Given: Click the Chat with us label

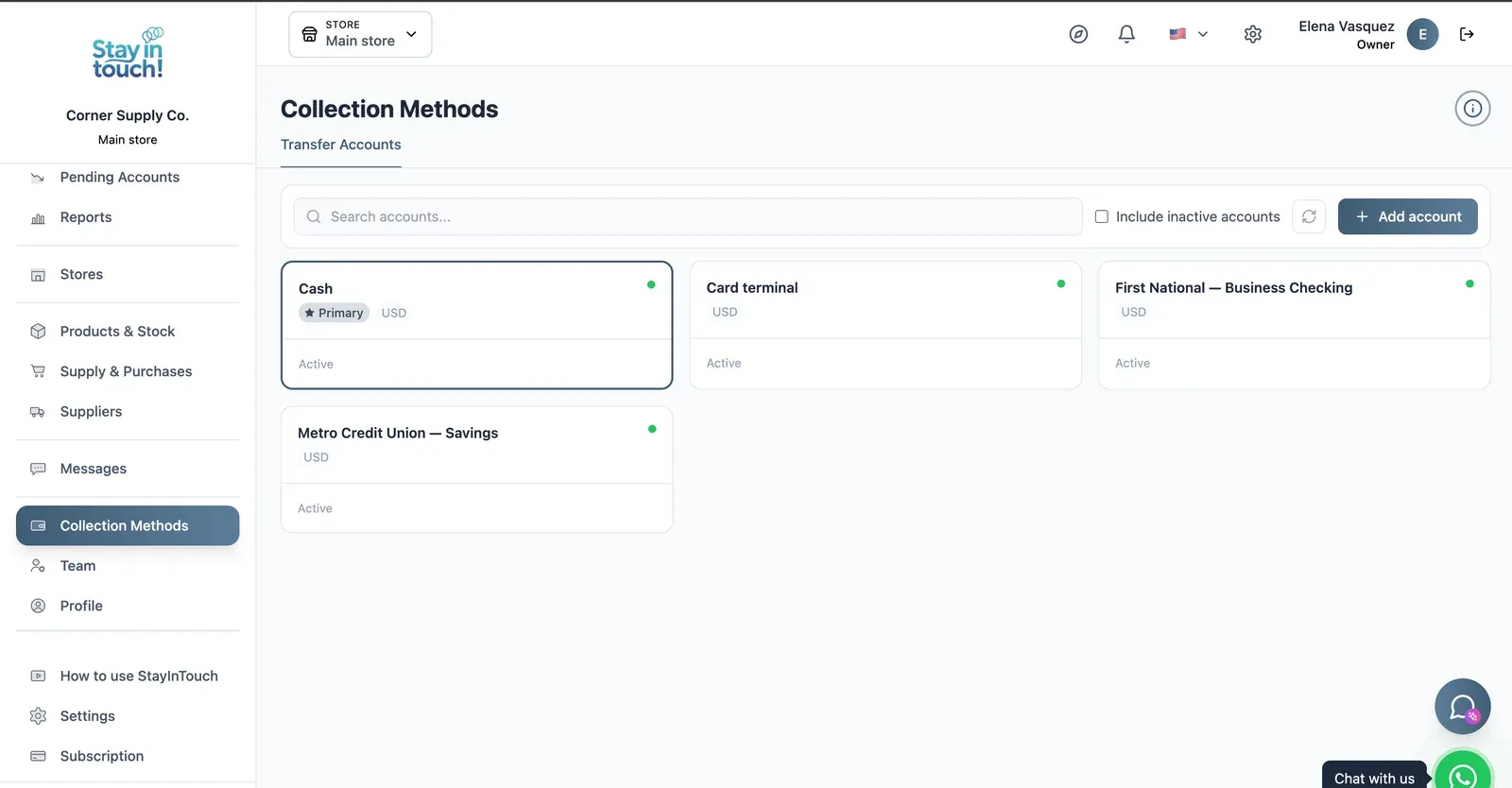Looking at the screenshot, I should (1374, 779).
